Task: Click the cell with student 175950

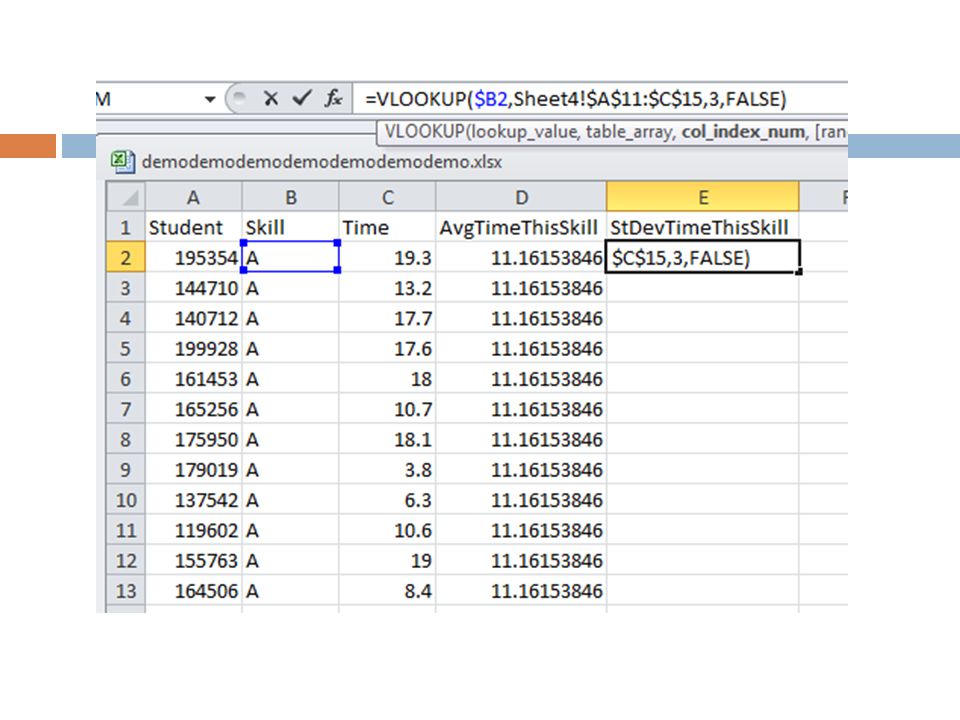Action: coord(193,439)
